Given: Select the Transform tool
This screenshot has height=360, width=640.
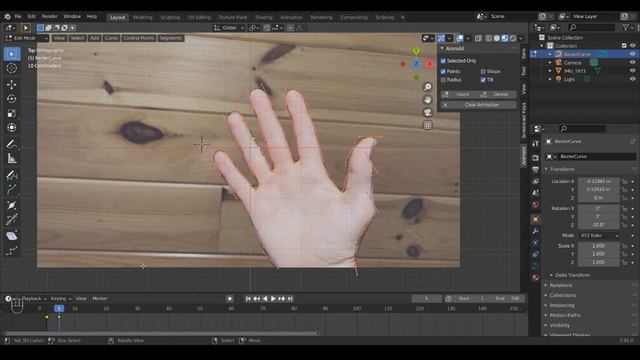Looking at the screenshot, I should click(x=12, y=127).
